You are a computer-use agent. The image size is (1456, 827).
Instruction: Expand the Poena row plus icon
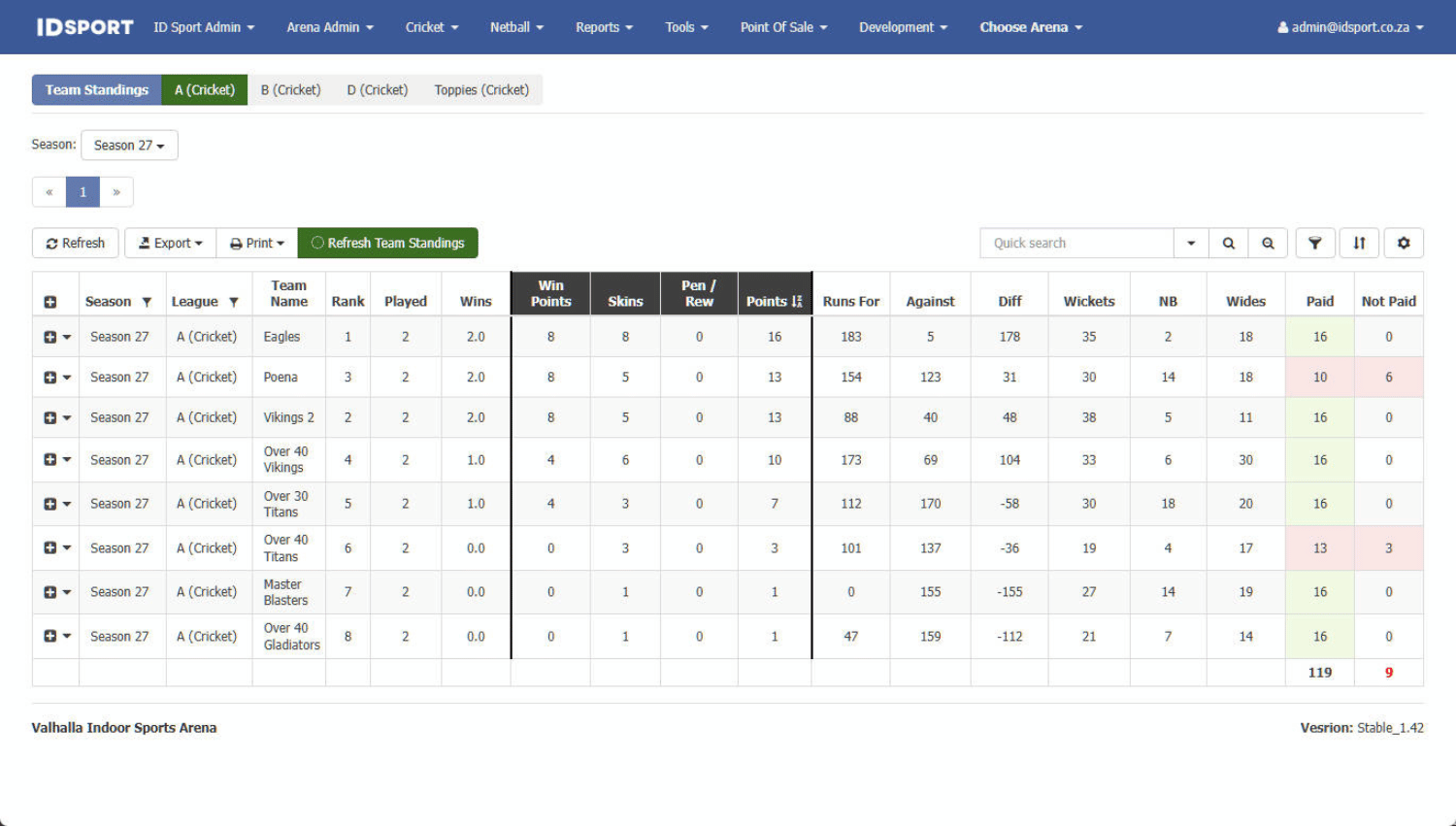pos(50,378)
